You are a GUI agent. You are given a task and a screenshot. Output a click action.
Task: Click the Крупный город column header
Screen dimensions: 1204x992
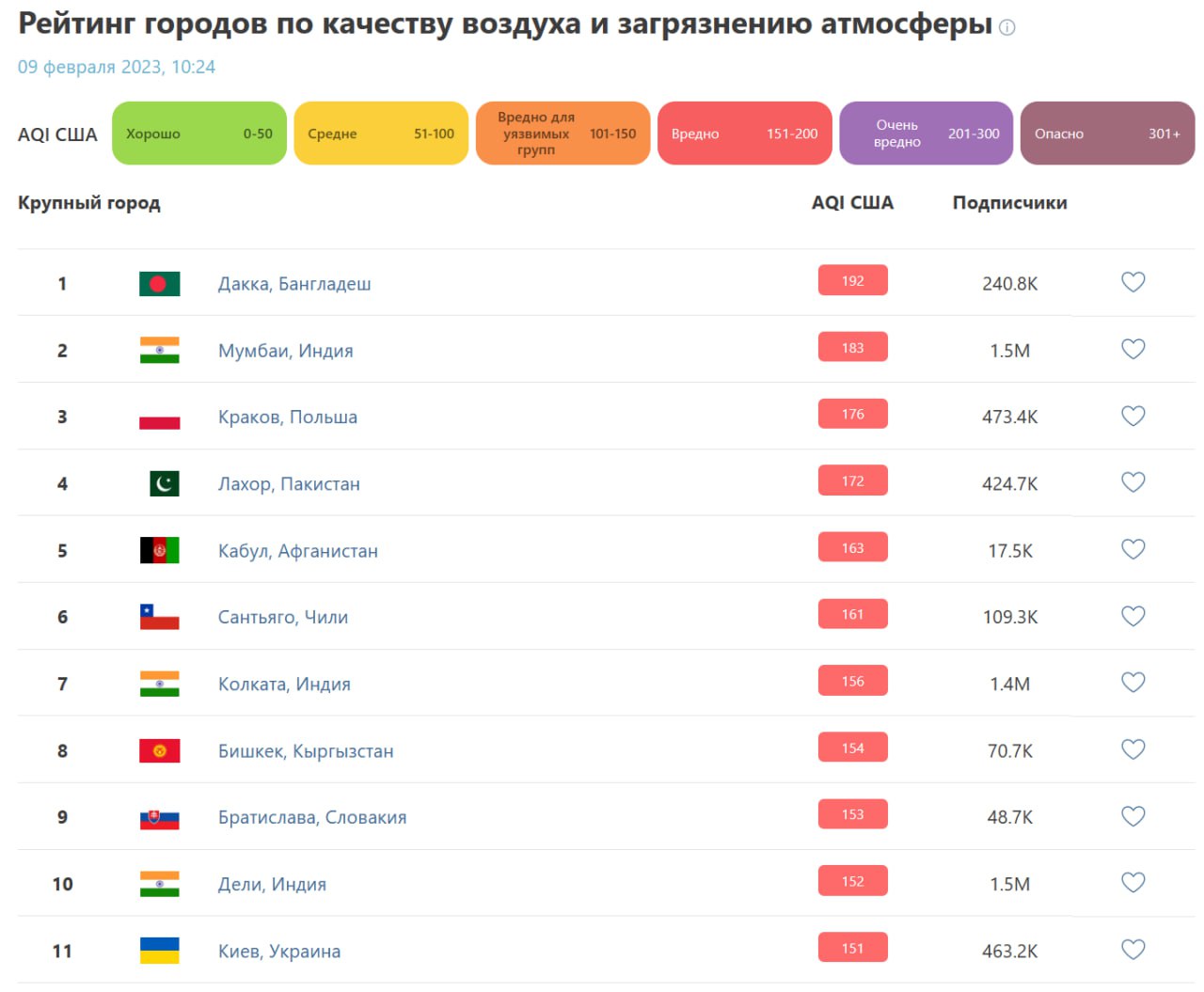(89, 203)
